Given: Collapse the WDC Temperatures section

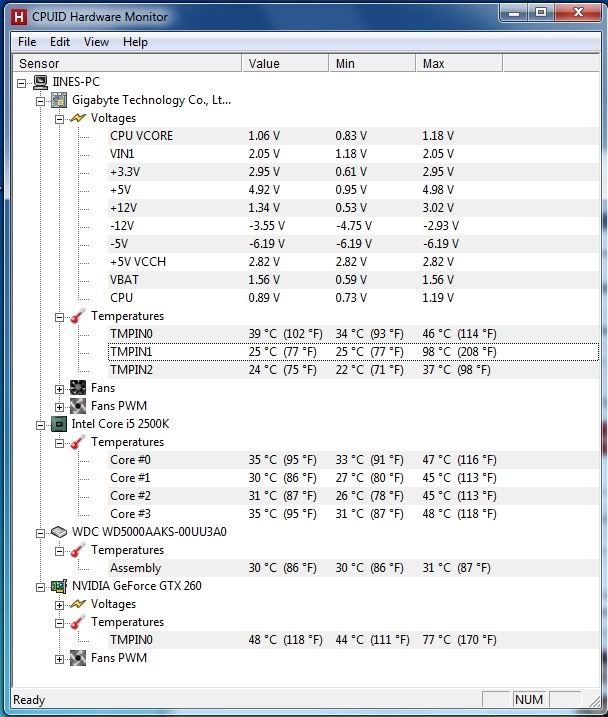Looking at the screenshot, I should click(59, 551).
